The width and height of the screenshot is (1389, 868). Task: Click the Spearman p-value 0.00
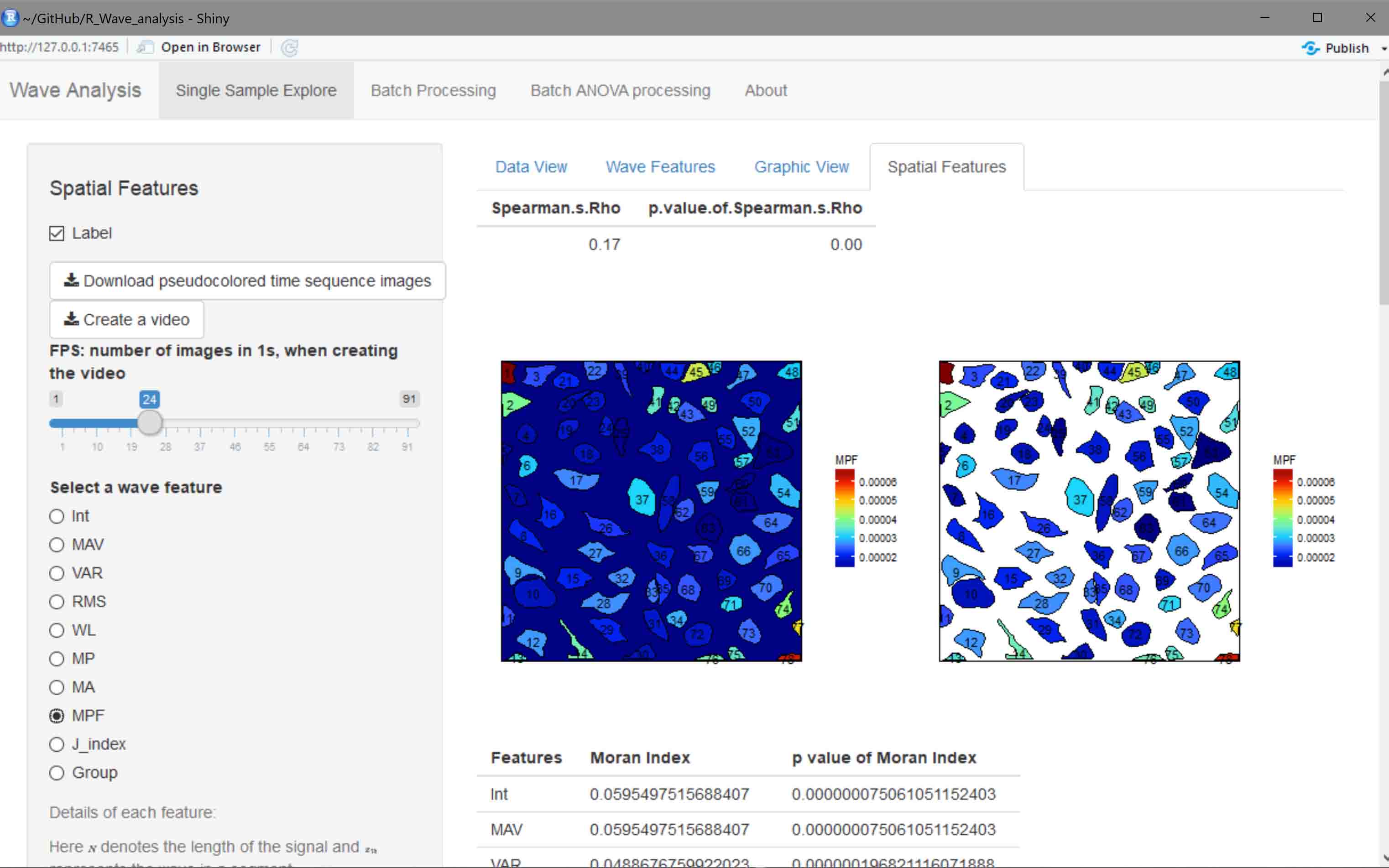coord(846,244)
